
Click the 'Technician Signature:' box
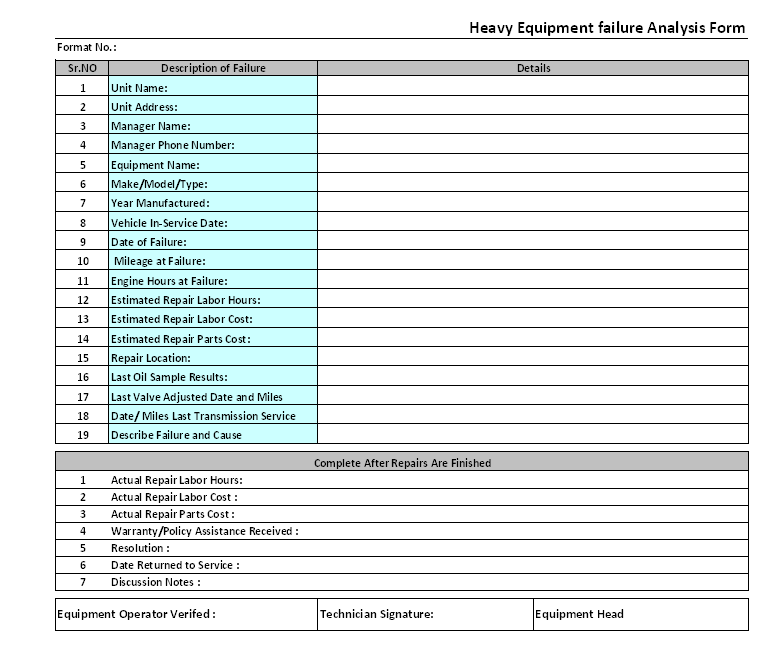[425, 614]
